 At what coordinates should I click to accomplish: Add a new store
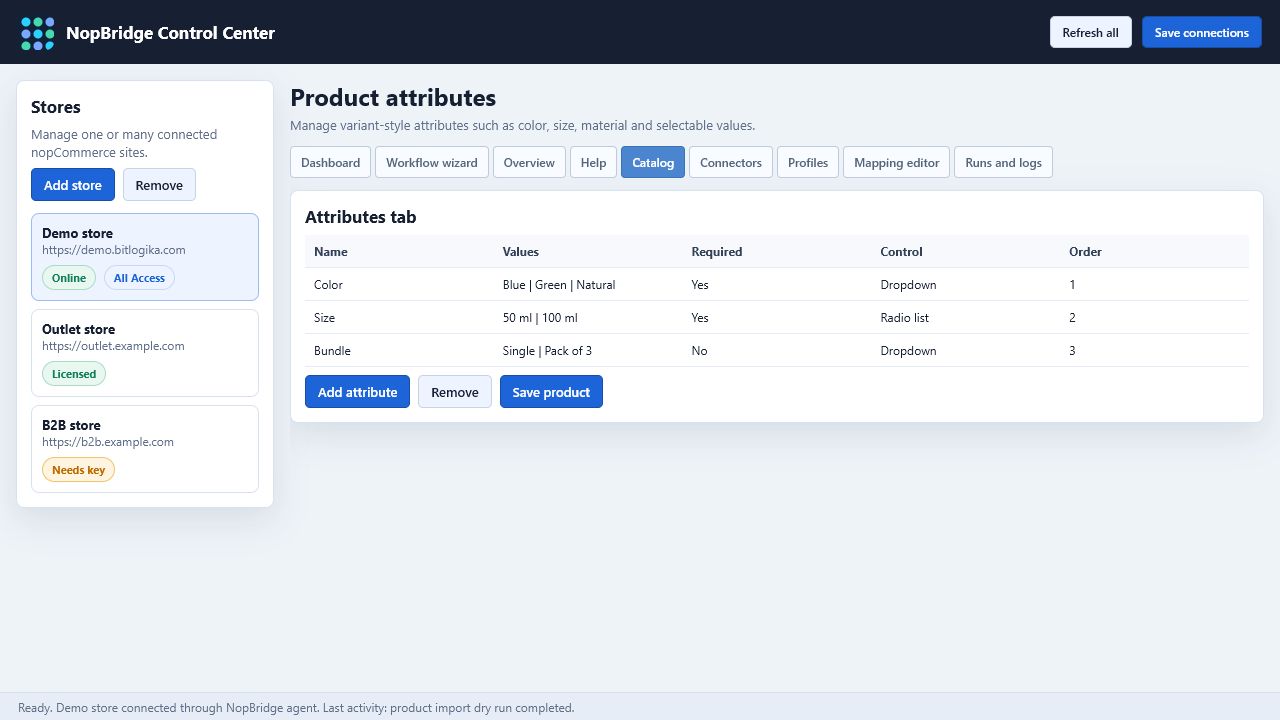coord(73,185)
